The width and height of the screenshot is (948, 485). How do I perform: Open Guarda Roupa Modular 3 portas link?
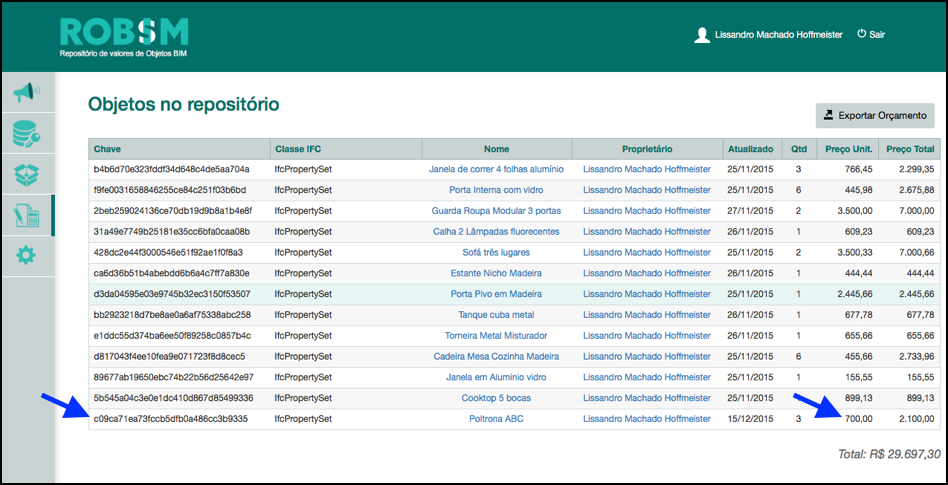[x=496, y=211]
